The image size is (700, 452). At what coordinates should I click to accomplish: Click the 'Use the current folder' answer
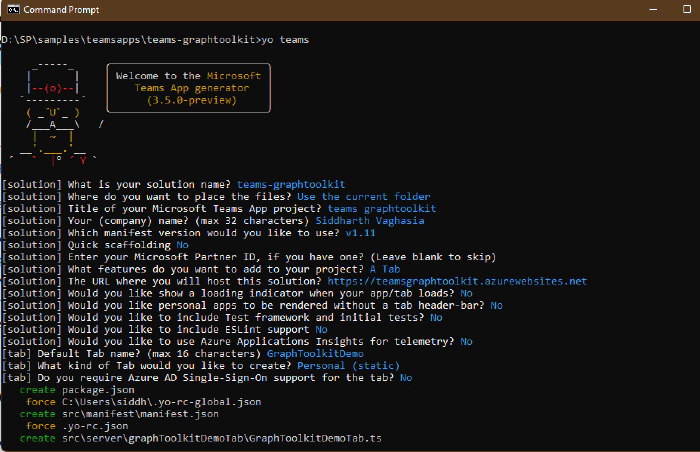(368, 197)
